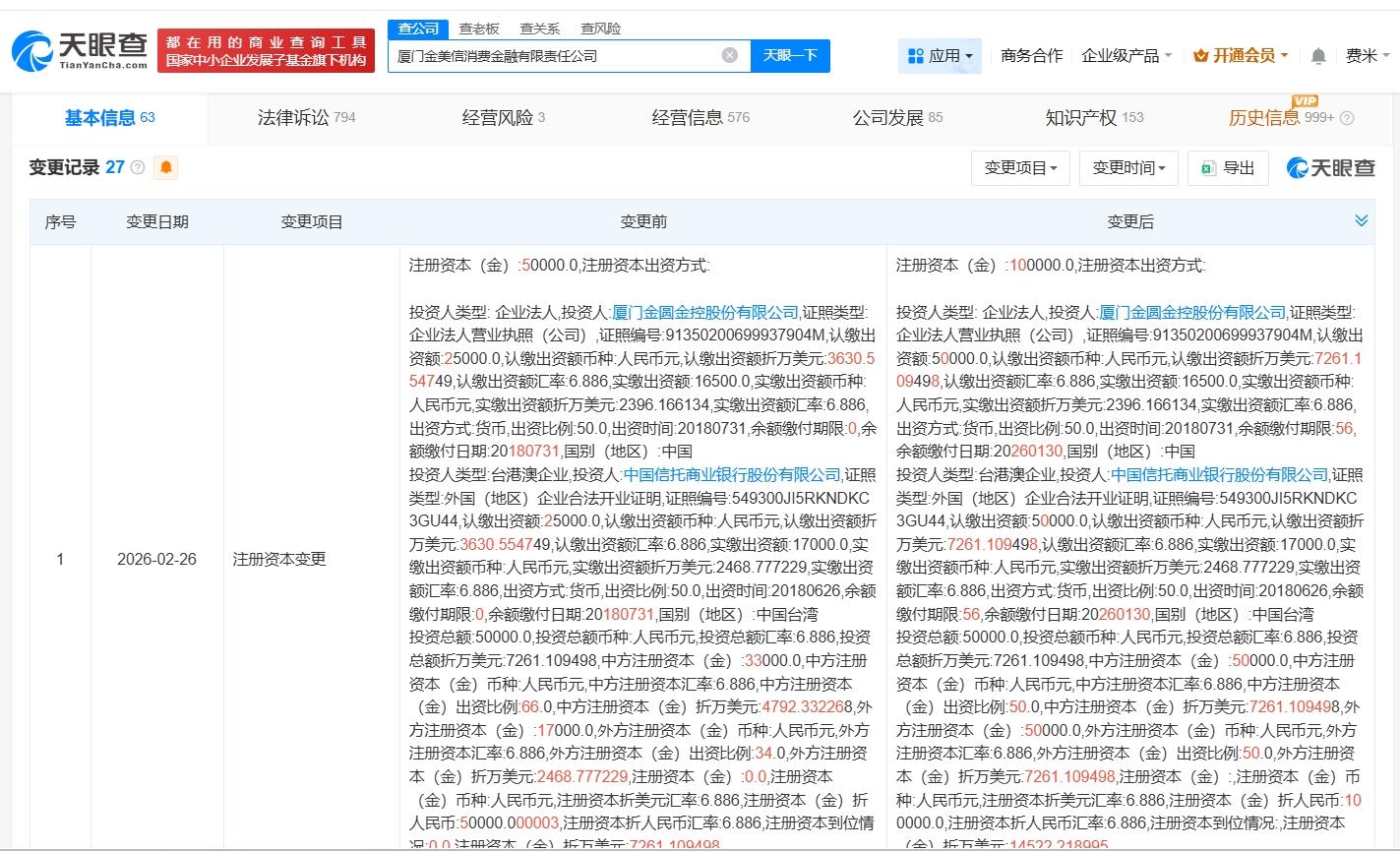Open the notification bell icon
The image size is (1400, 851).
click(1318, 56)
